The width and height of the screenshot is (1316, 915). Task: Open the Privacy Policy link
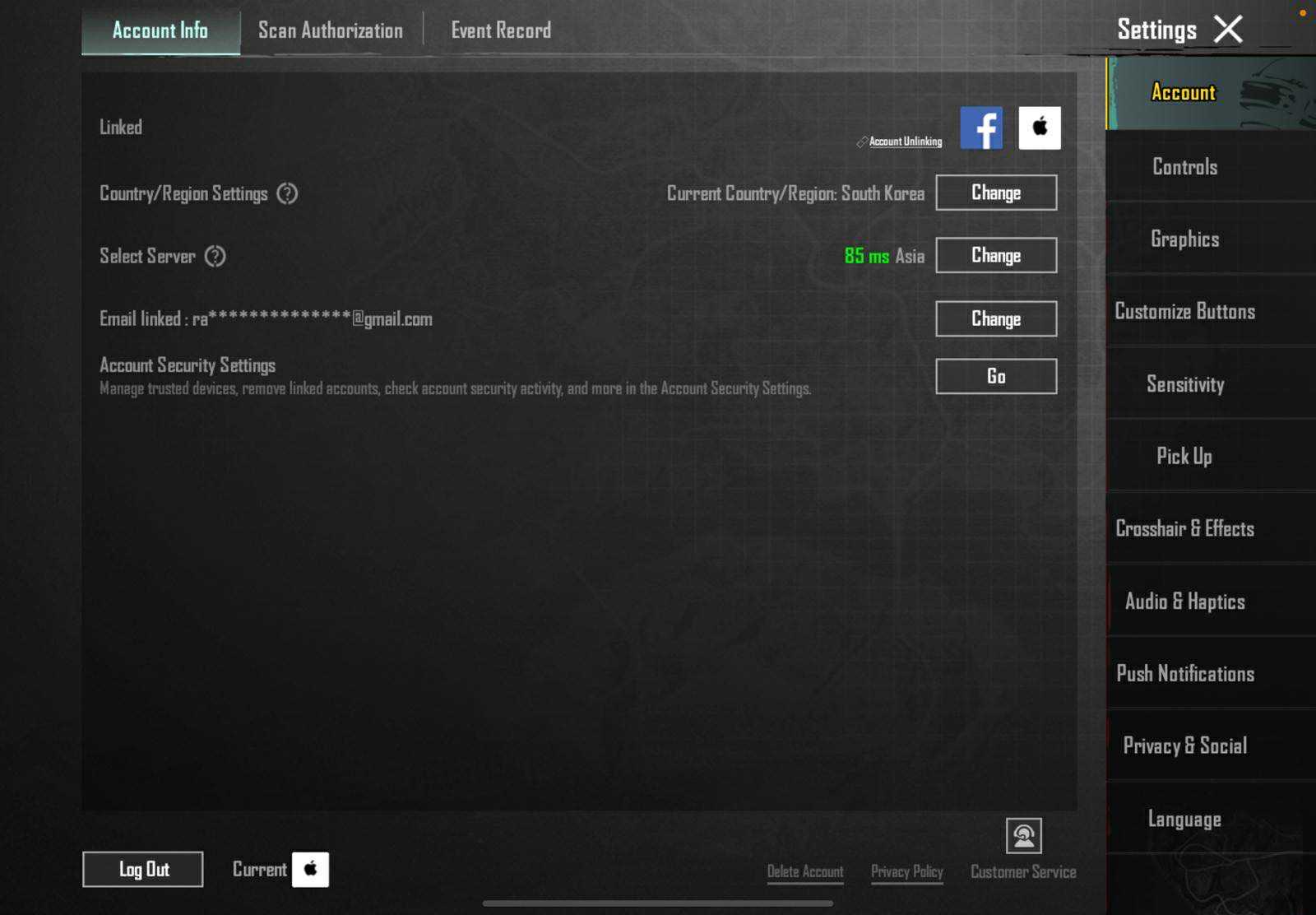point(907,872)
